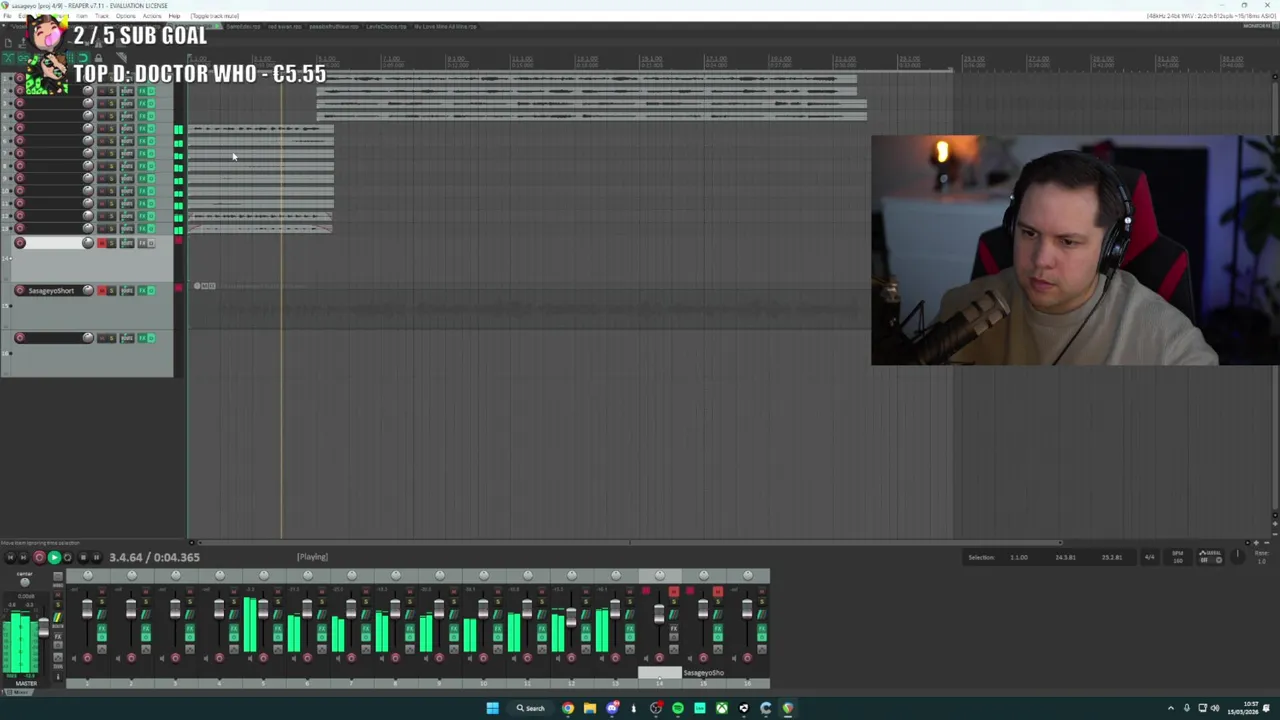Expand the system tray hidden icons chevron
This screenshot has width=1280, height=720.
[1171, 708]
